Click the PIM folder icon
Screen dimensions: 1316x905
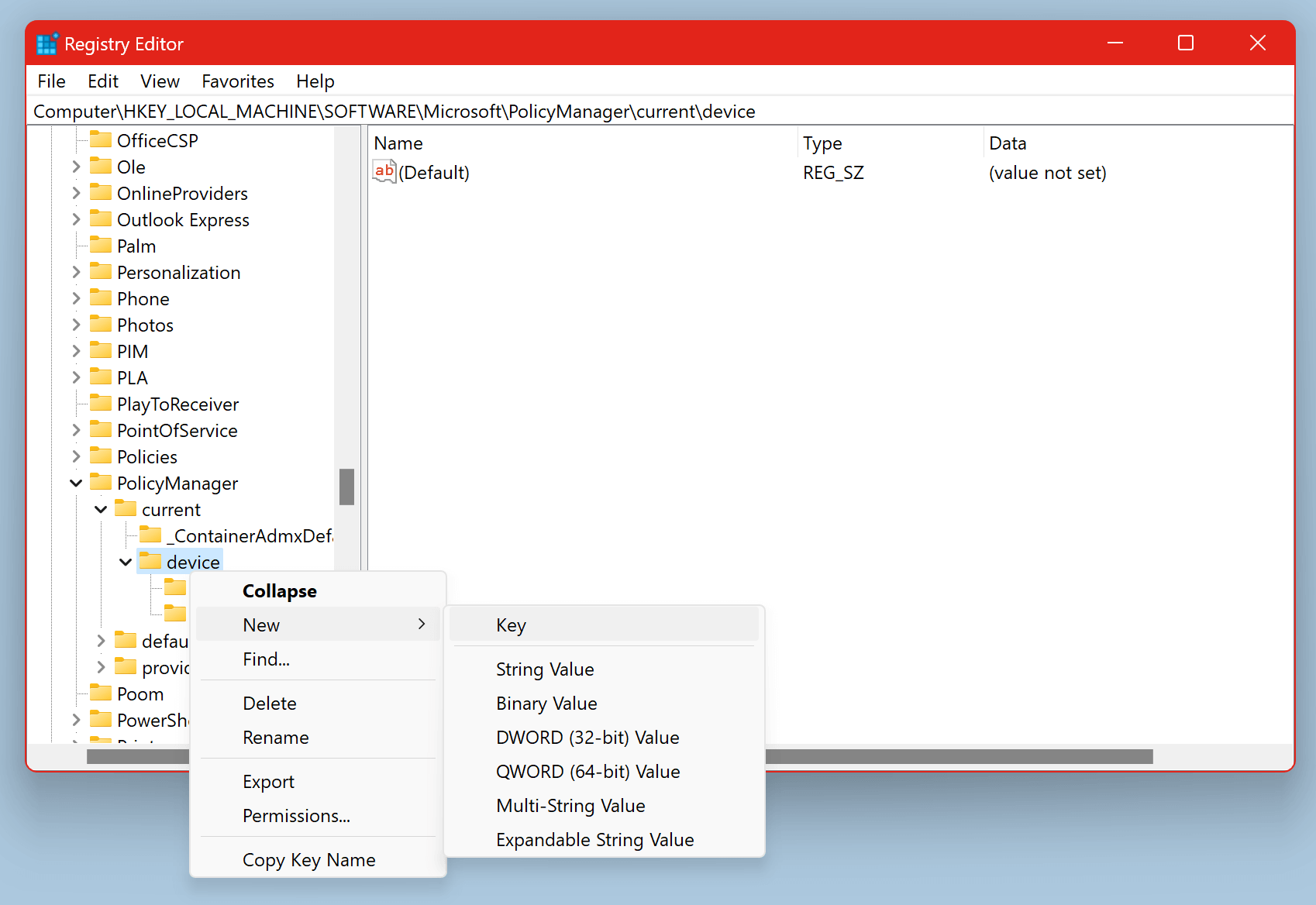tap(101, 351)
